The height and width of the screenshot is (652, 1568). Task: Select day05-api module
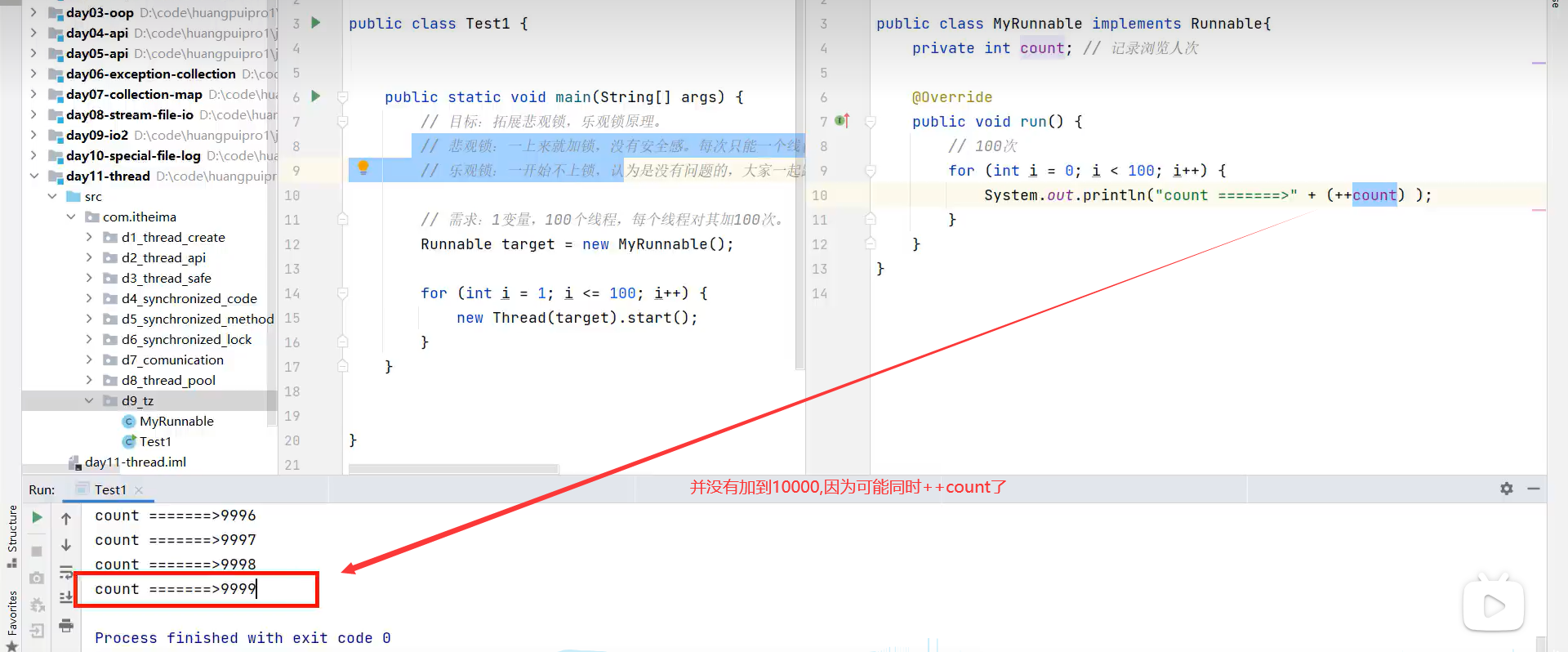coord(97,53)
